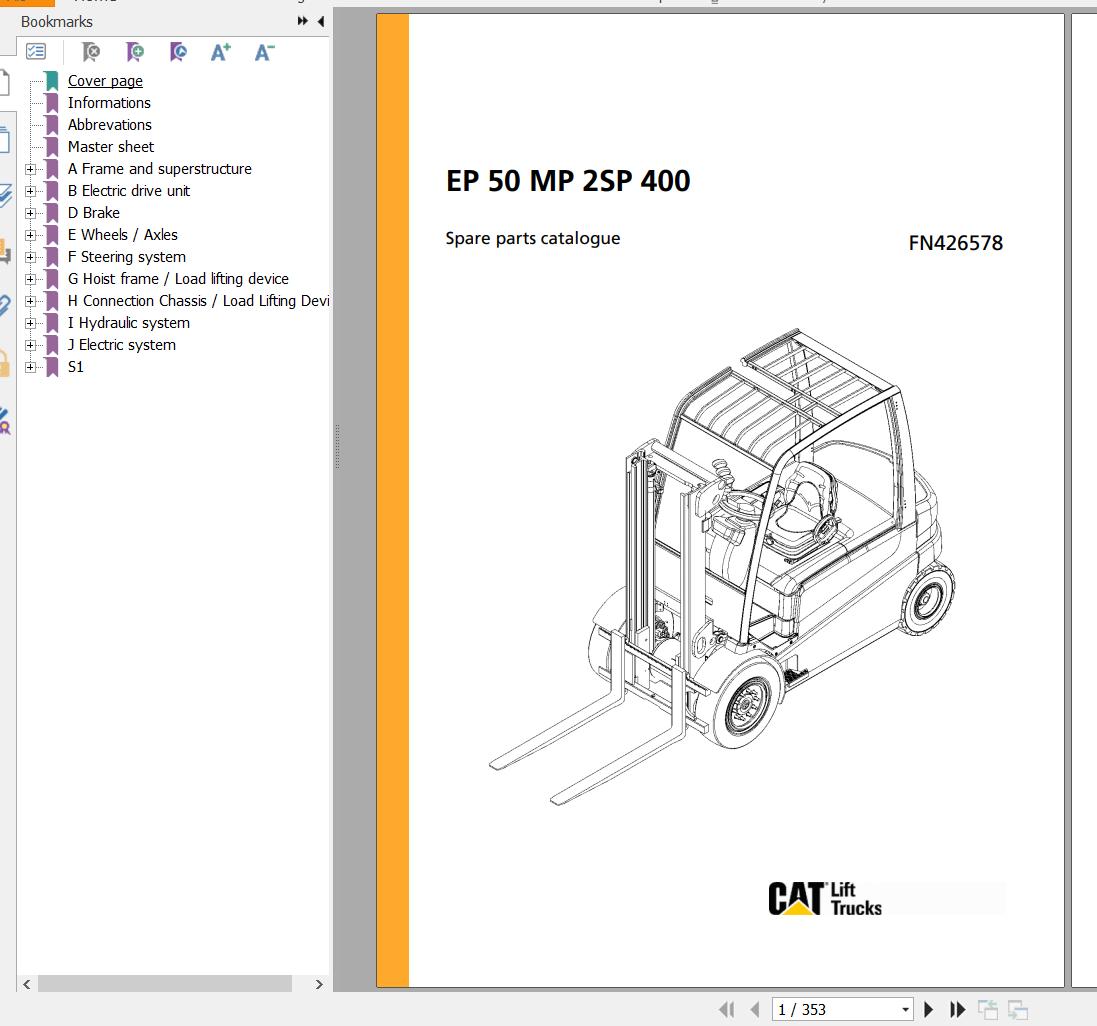1097x1026 pixels.
Task: Expand the H Connection Chassis bookmark
Action: [30, 301]
